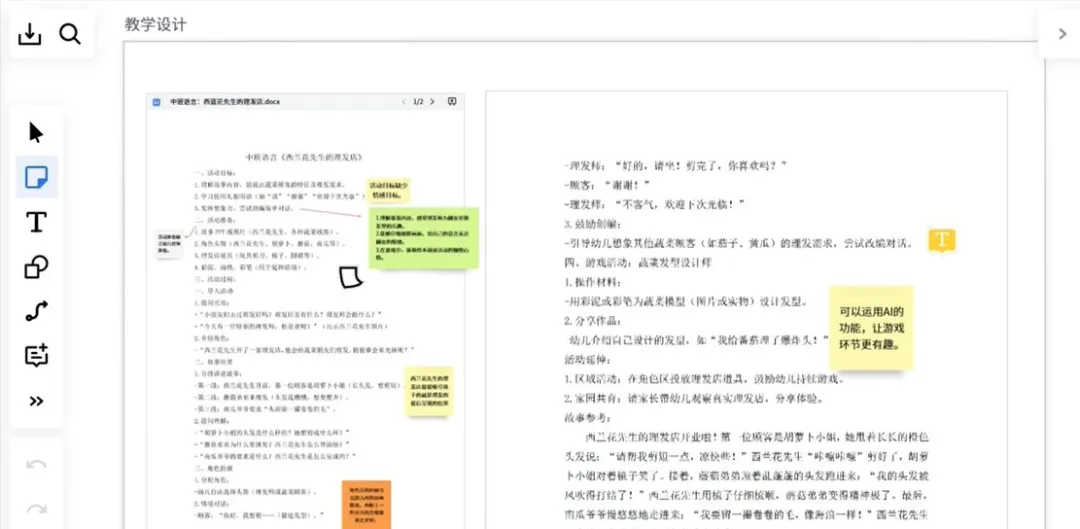Select small yellow note beside activity goals

(388, 190)
